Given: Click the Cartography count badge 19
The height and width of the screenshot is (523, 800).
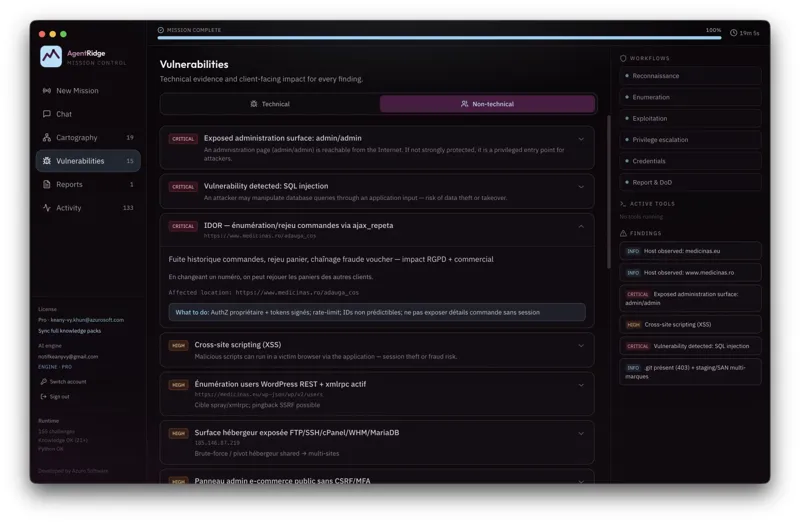Looking at the screenshot, I should [130, 137].
